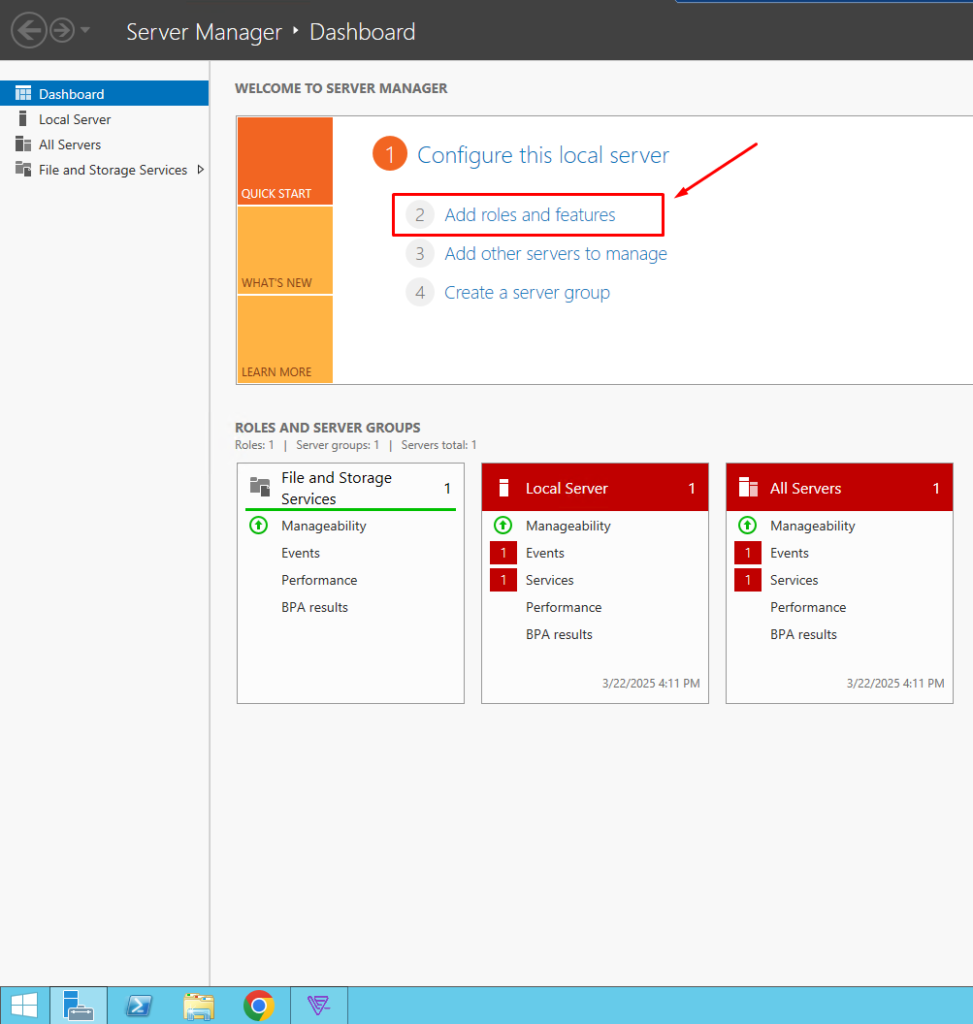
Task: Click the File and Storage Services sidebar icon
Action: (x=23, y=169)
